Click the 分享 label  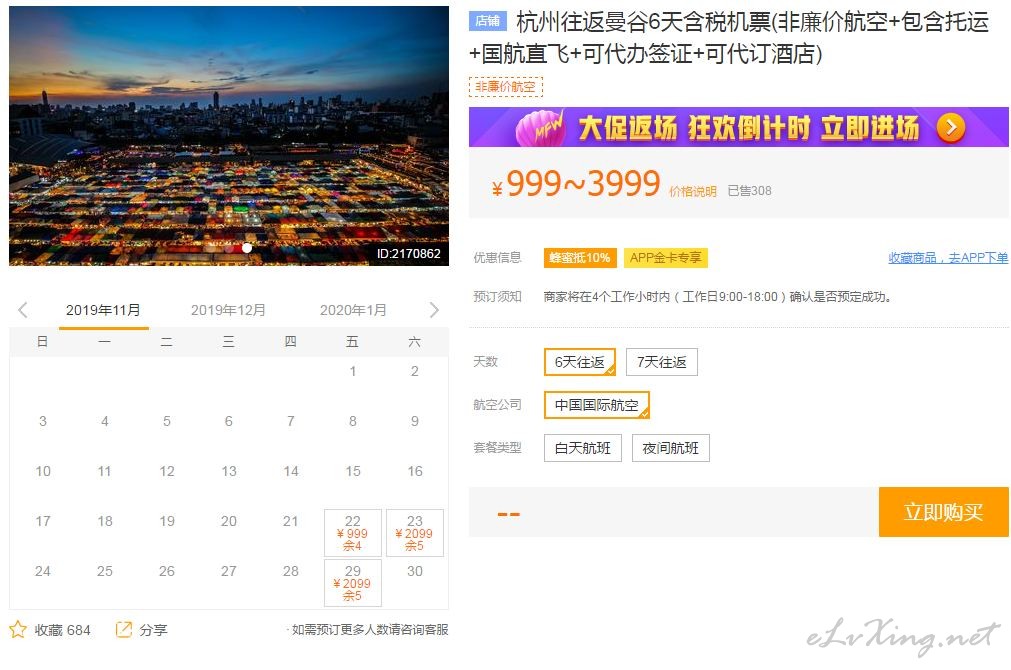(x=153, y=630)
